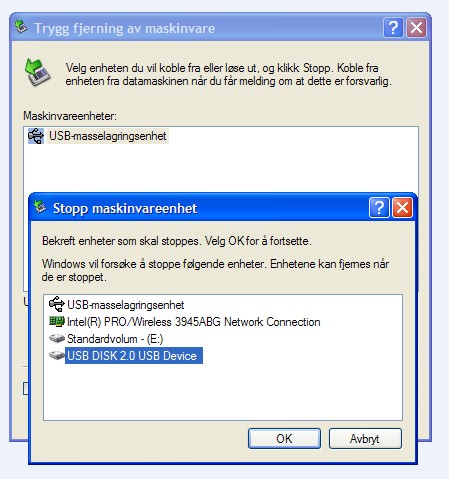Click the Trygg fjerning av maskinvare title icon
Image resolution: width=449 pixels, height=479 pixels.
21,27
